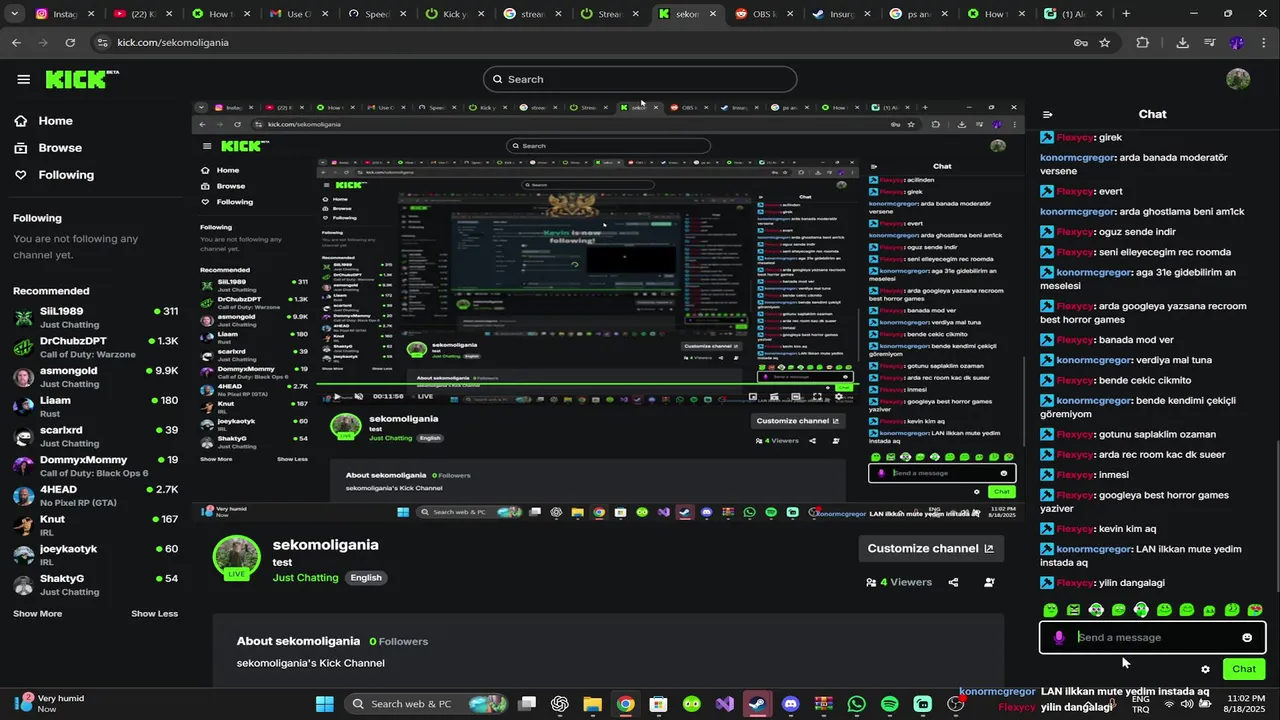
Task: Open Google Chrome from taskbar
Action: point(625,704)
